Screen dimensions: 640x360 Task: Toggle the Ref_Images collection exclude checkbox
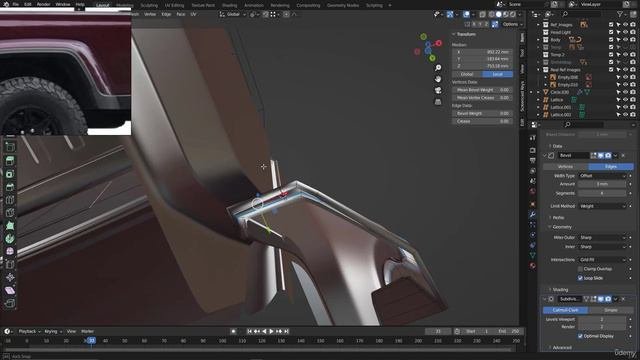click(611, 25)
